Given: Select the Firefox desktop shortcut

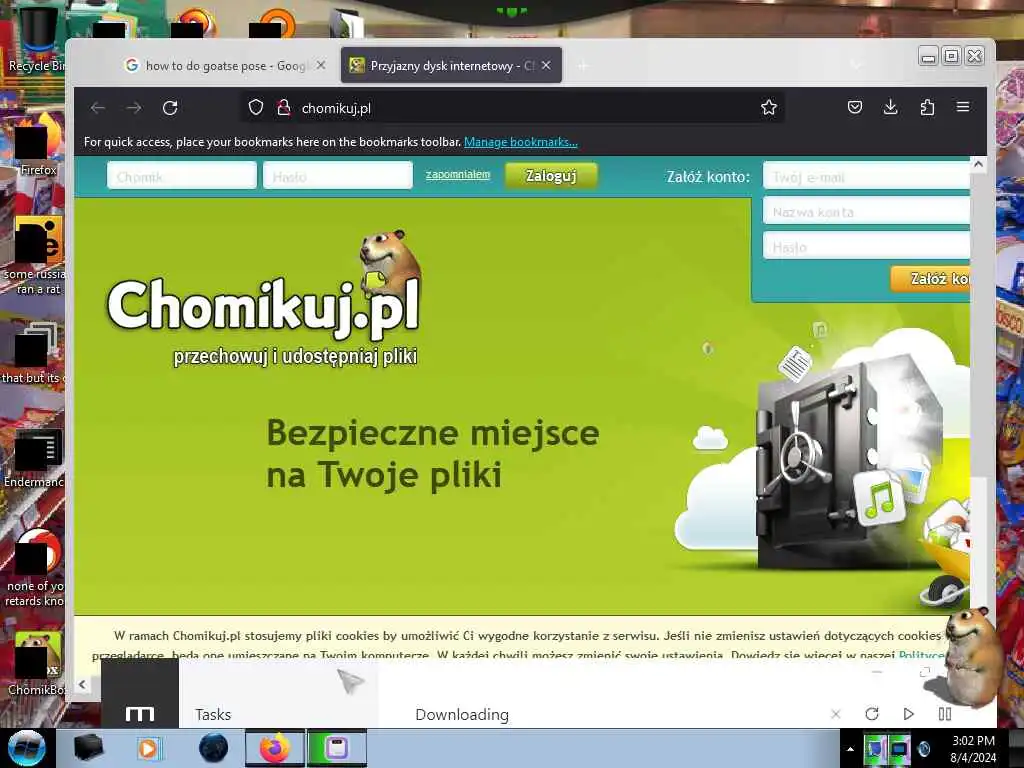Looking at the screenshot, I should pos(37,145).
